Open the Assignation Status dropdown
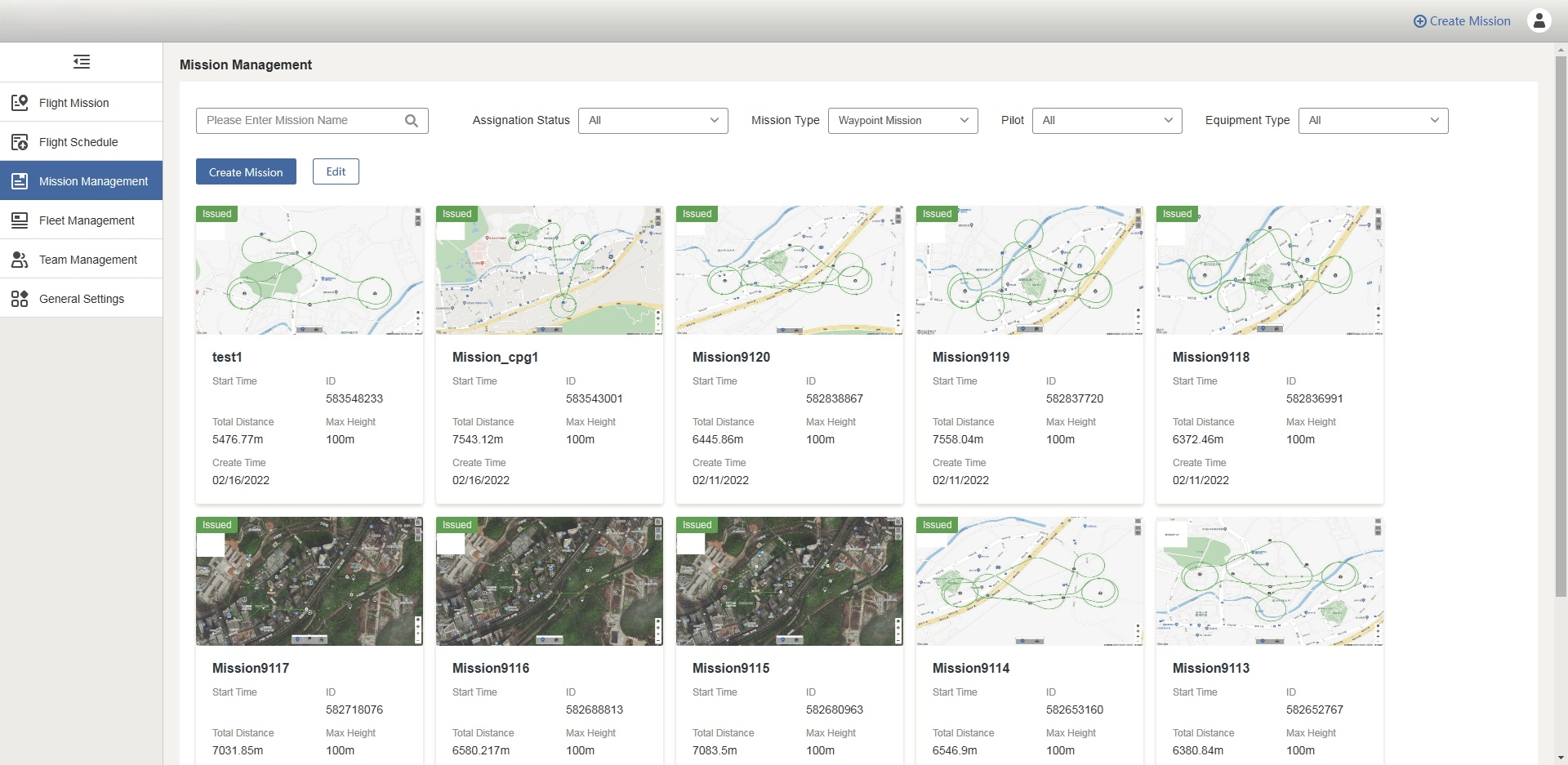 click(653, 120)
